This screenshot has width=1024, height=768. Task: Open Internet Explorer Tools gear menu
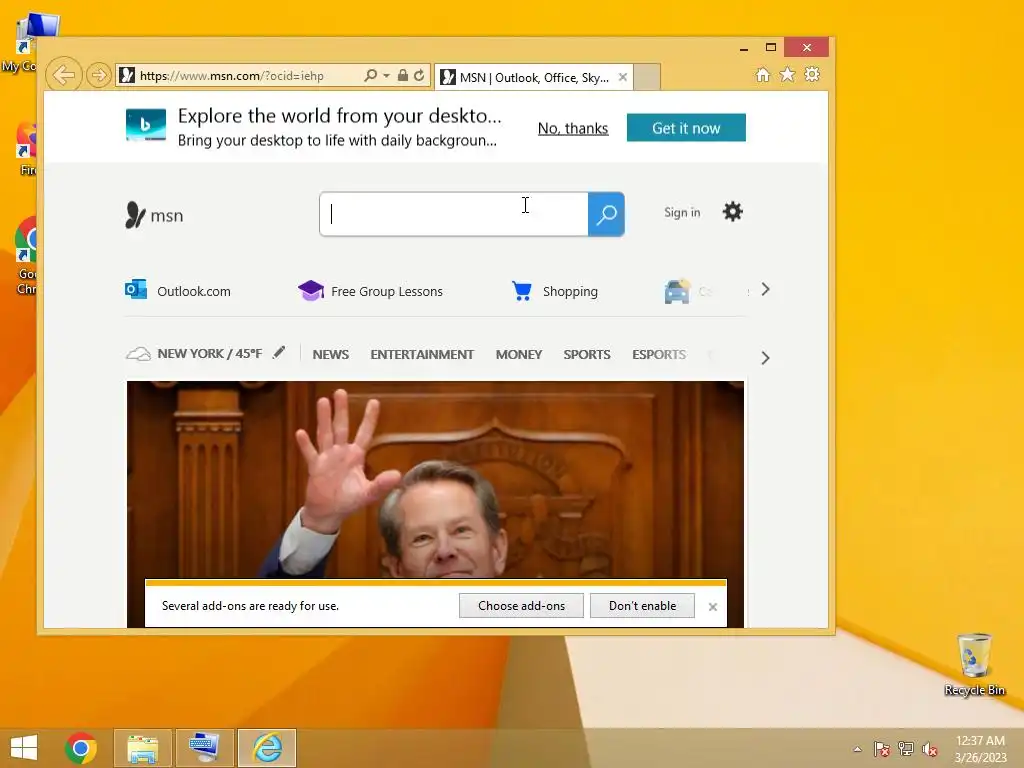(812, 74)
